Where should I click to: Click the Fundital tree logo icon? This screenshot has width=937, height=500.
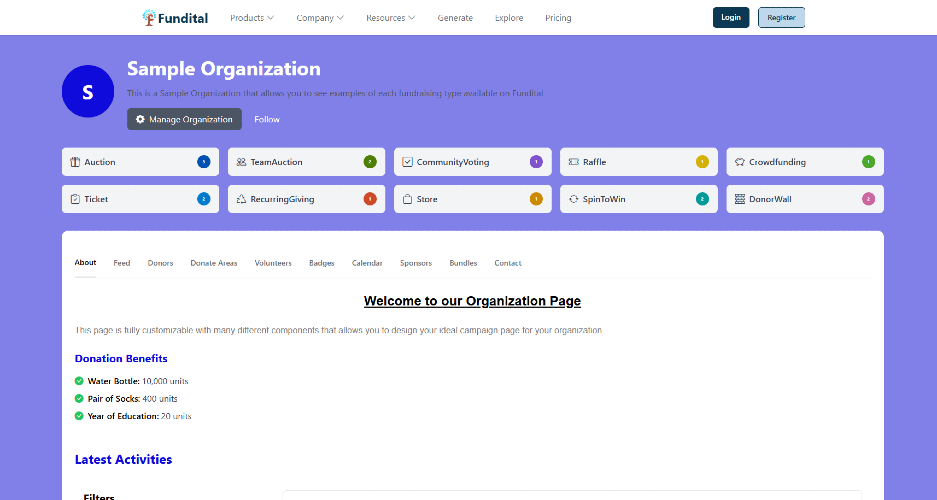point(149,17)
